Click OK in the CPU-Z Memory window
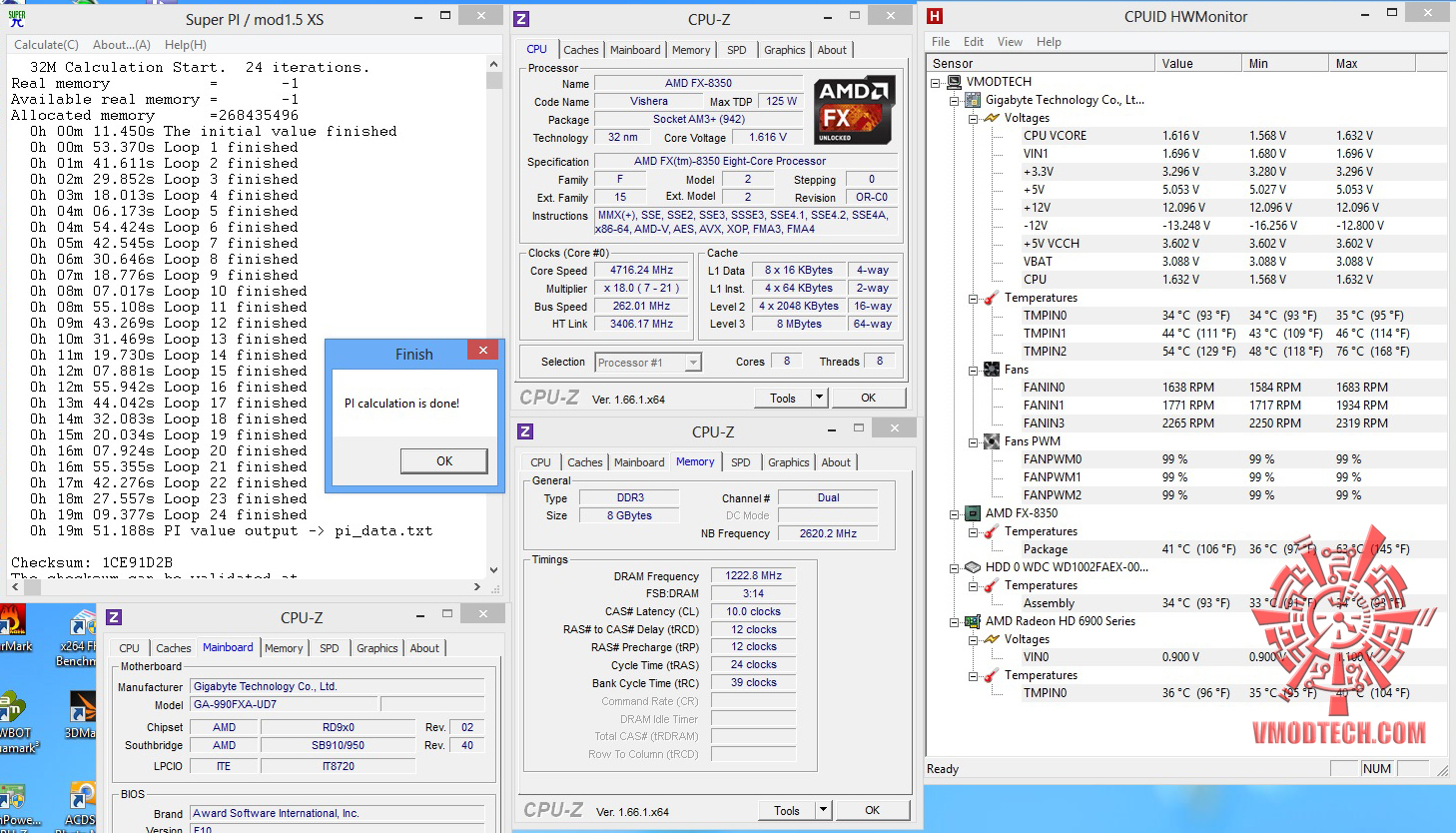The height and width of the screenshot is (833, 1456). pos(873,810)
